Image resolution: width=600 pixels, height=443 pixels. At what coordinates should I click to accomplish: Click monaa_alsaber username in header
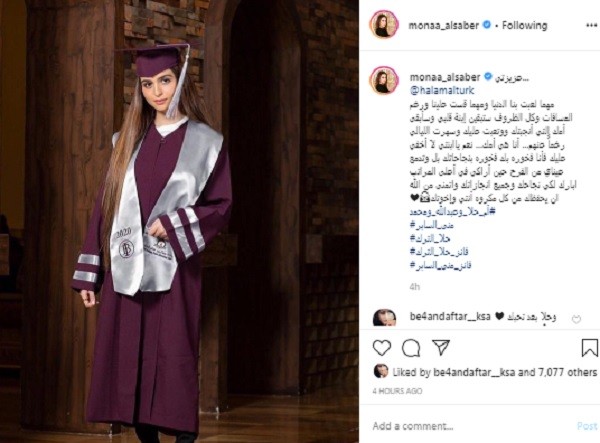[x=443, y=26]
